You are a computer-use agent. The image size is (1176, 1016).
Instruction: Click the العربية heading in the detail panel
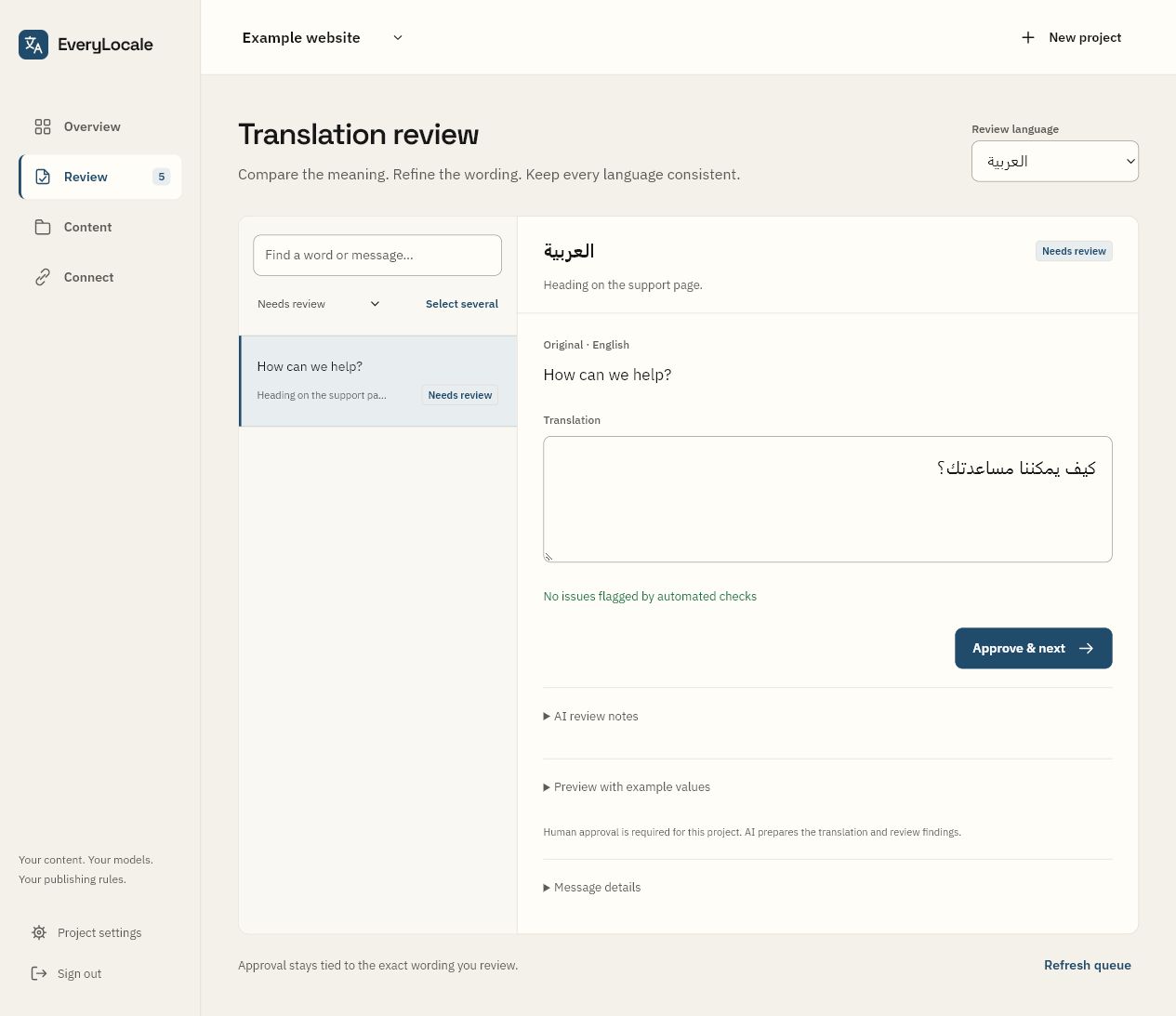coord(569,251)
